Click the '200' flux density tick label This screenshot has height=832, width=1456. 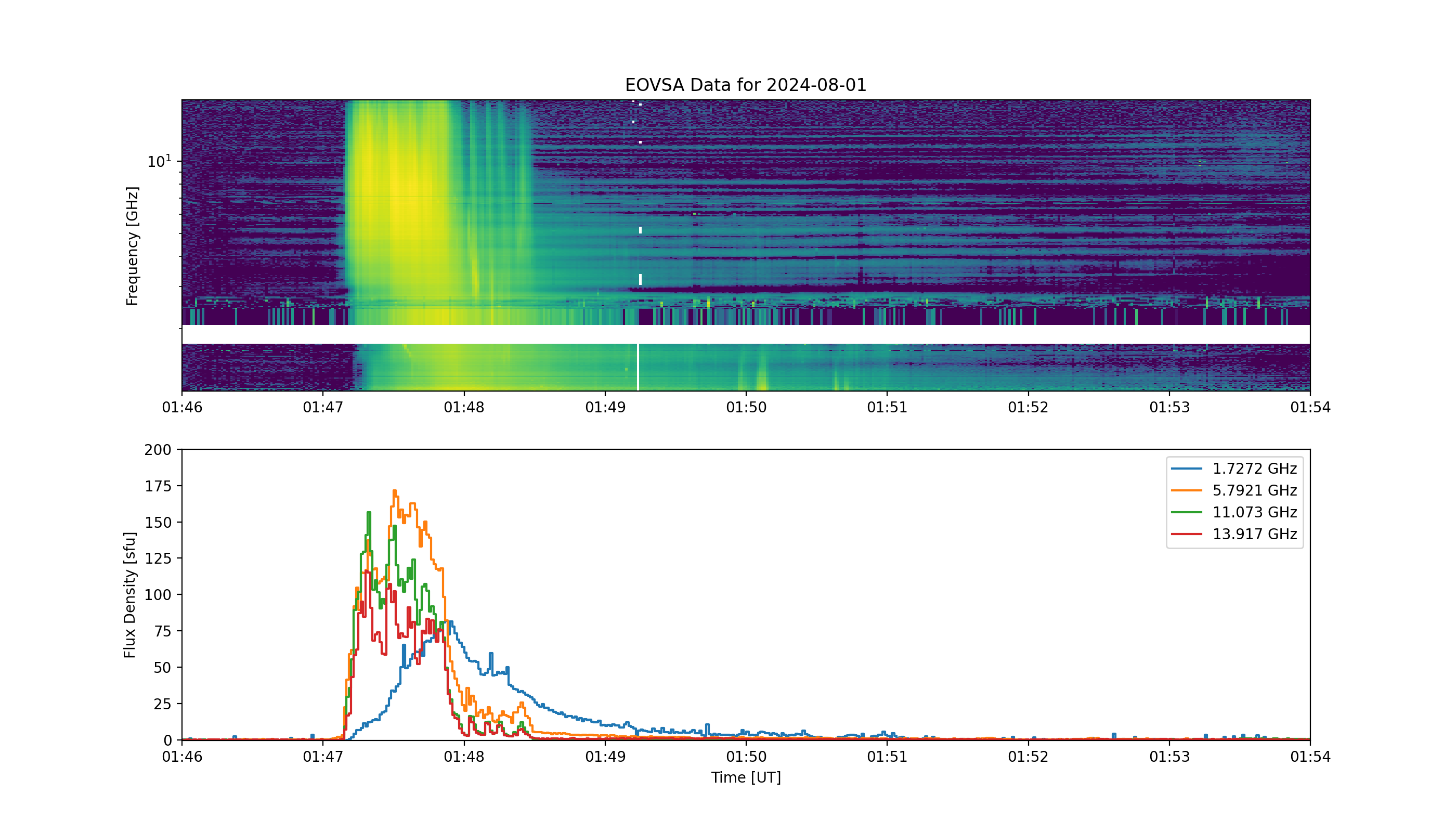point(158,450)
